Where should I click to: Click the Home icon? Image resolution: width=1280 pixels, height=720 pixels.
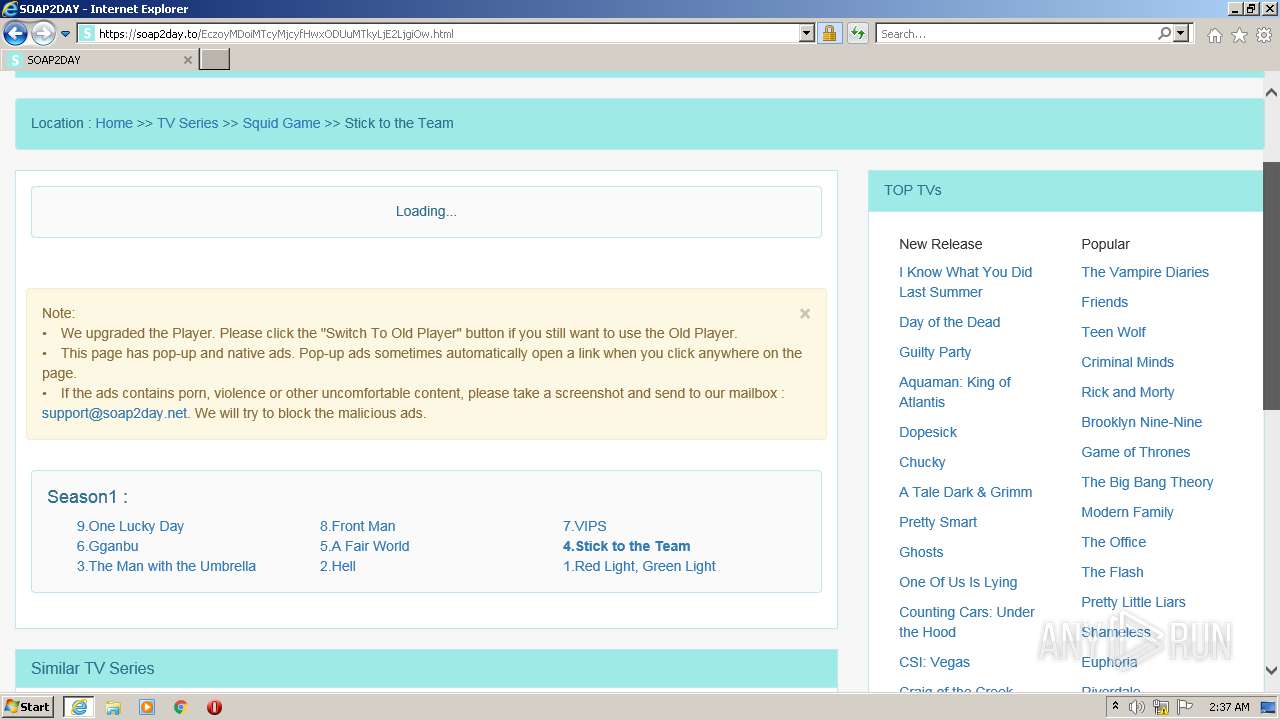pyautogui.click(x=1214, y=35)
